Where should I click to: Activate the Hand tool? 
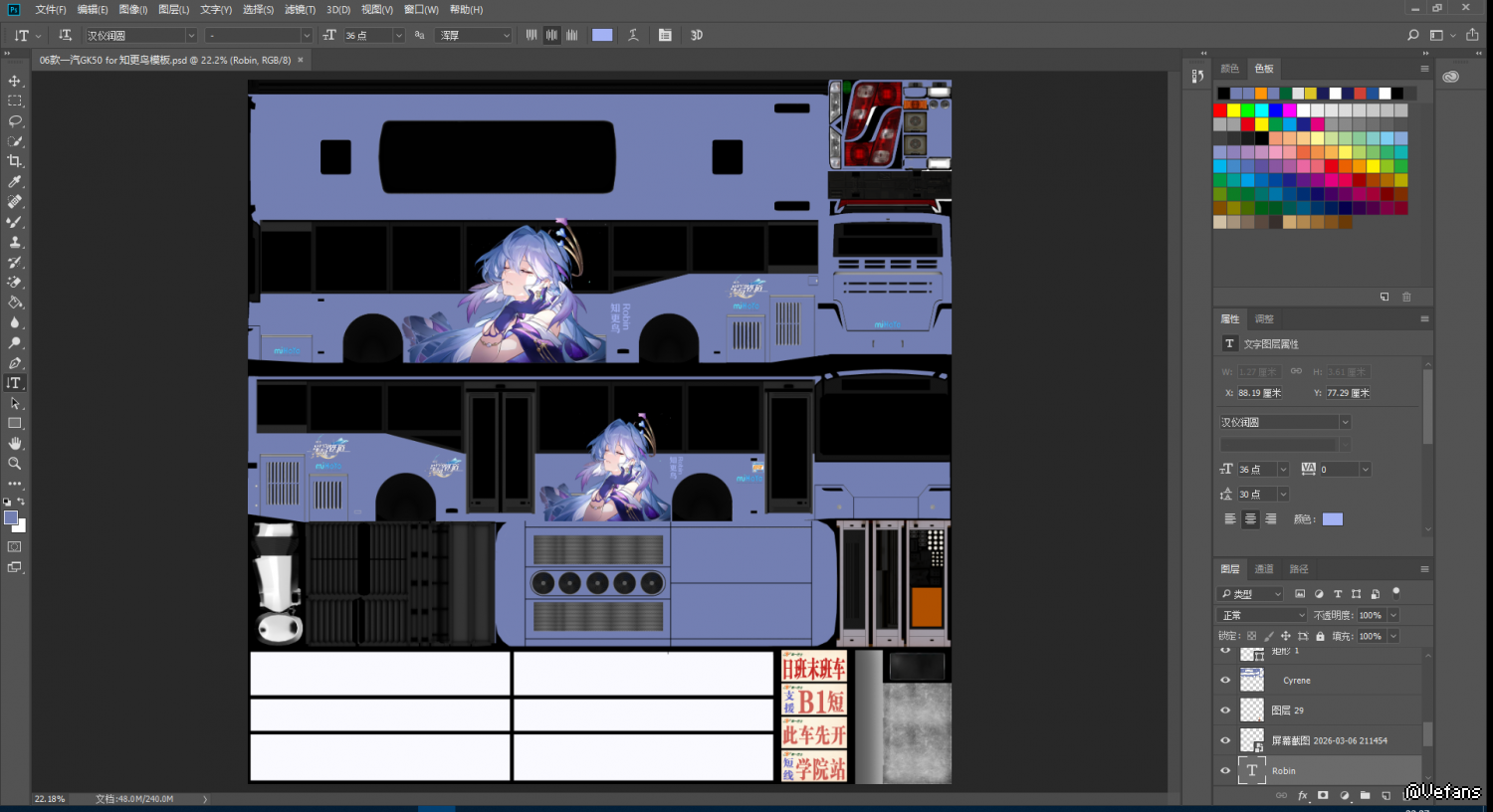(15, 444)
